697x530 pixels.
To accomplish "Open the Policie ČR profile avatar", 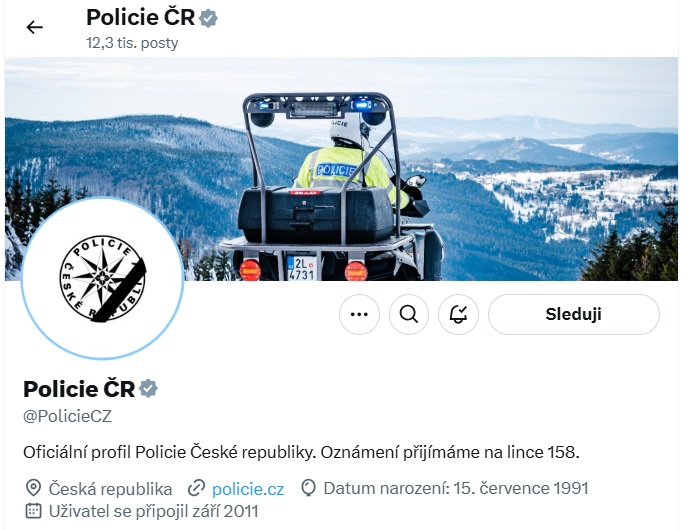I will click(102, 278).
